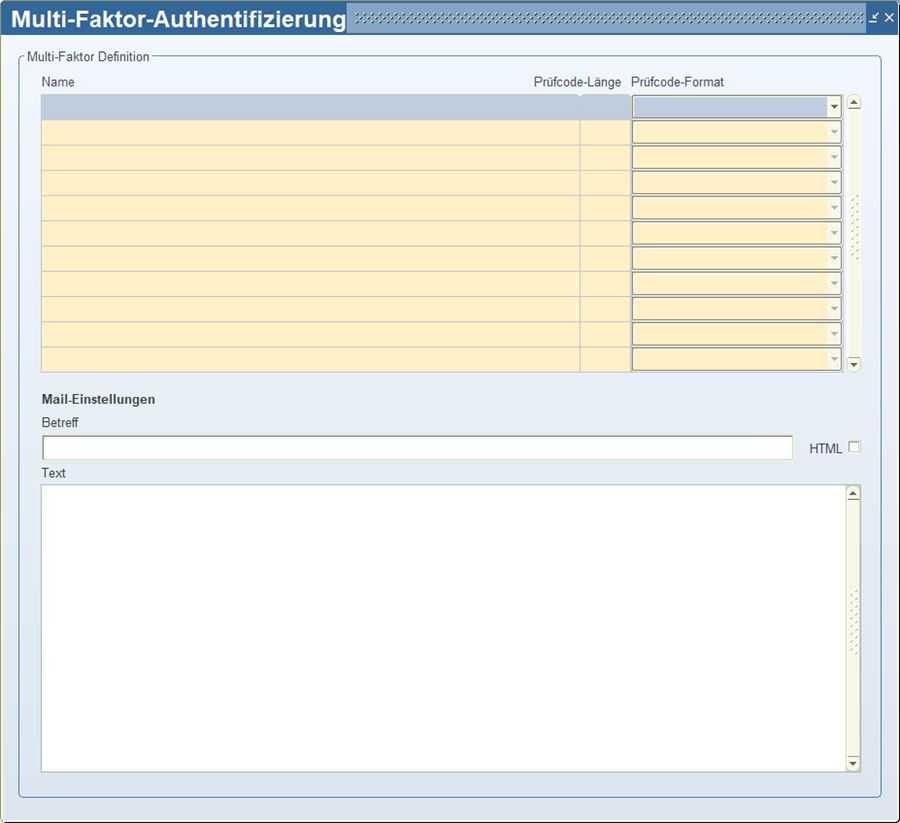900x823 pixels.
Task: Open the first row Prüfcode-Format dropdown
Action: pyautogui.click(x=833, y=107)
